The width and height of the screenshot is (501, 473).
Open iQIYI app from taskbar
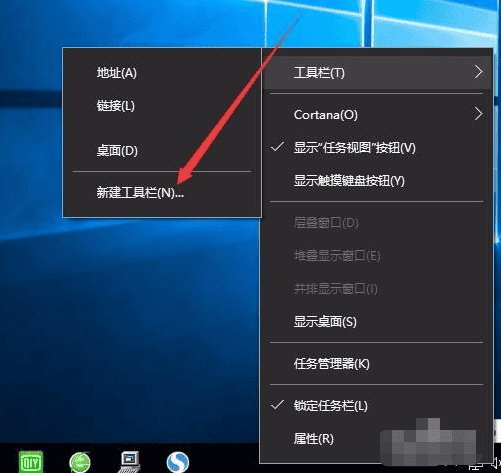[31, 462]
